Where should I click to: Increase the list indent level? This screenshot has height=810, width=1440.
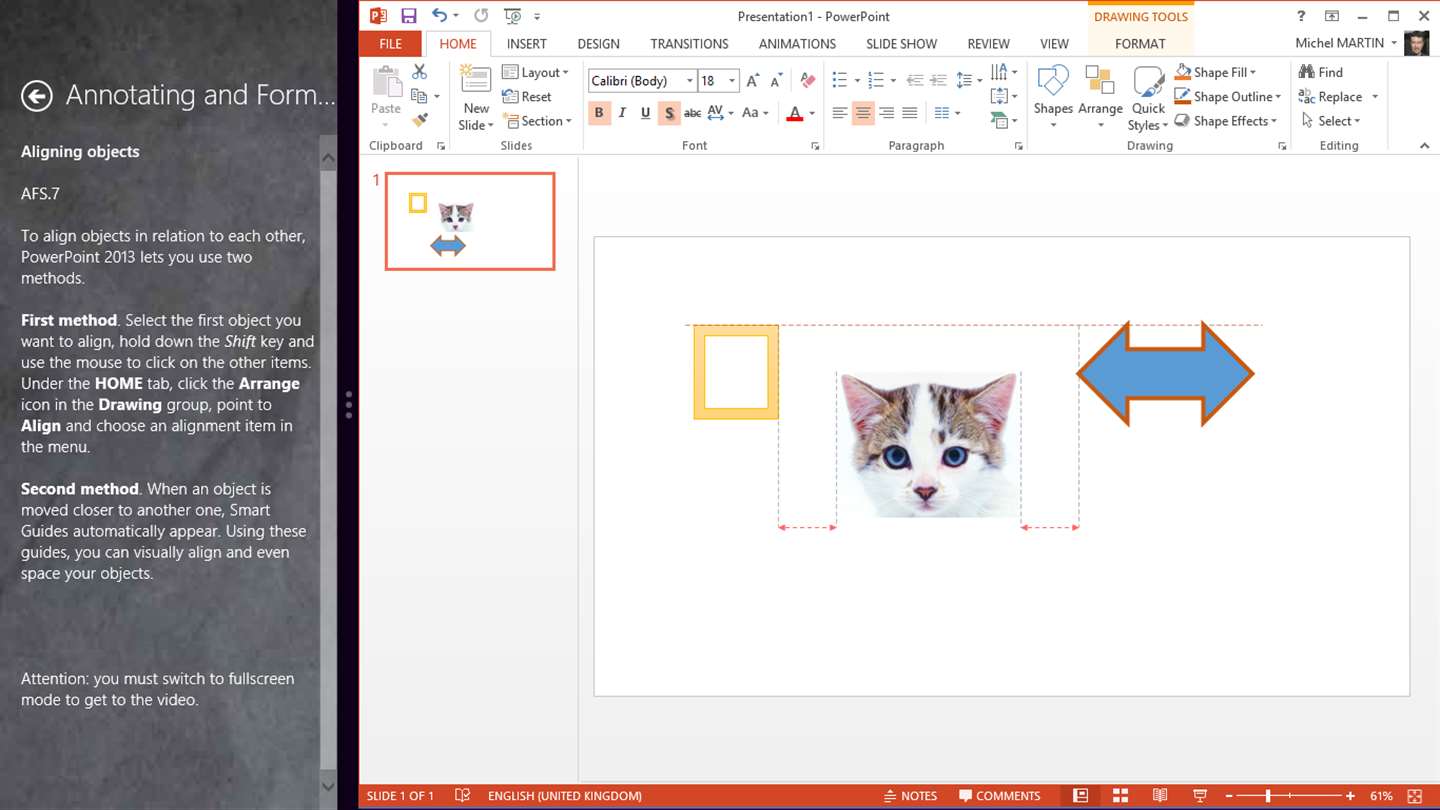click(938, 81)
